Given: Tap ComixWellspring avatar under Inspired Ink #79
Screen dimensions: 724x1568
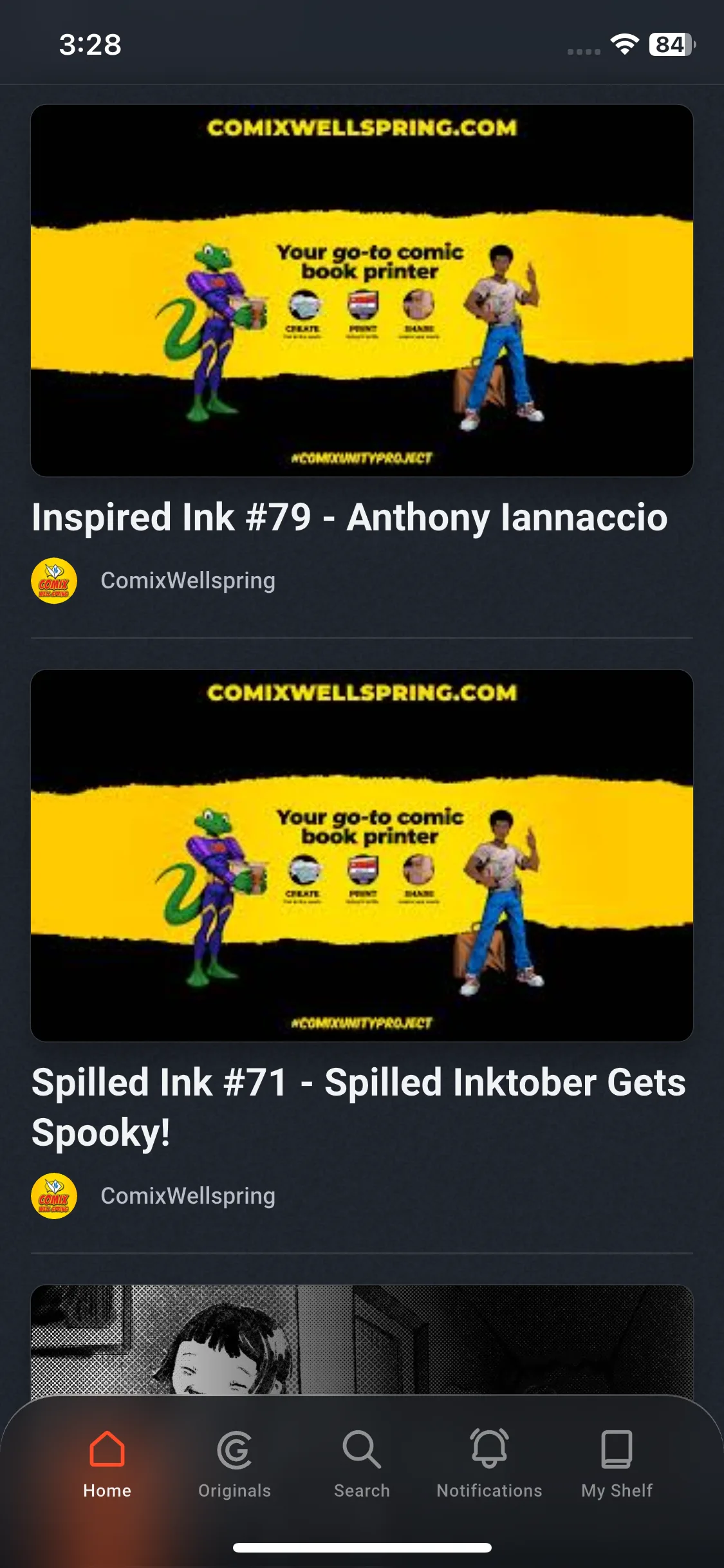Looking at the screenshot, I should [54, 581].
